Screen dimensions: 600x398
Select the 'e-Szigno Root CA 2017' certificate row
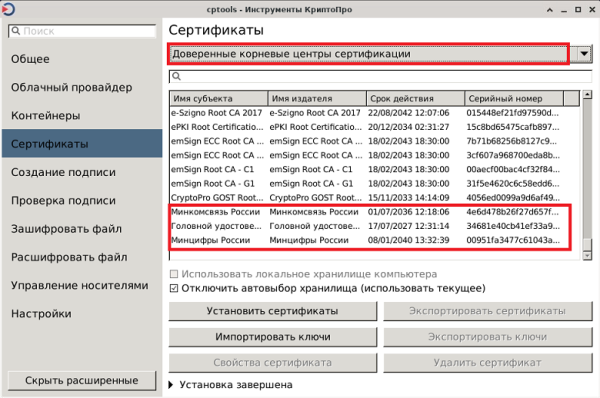tap(375, 113)
